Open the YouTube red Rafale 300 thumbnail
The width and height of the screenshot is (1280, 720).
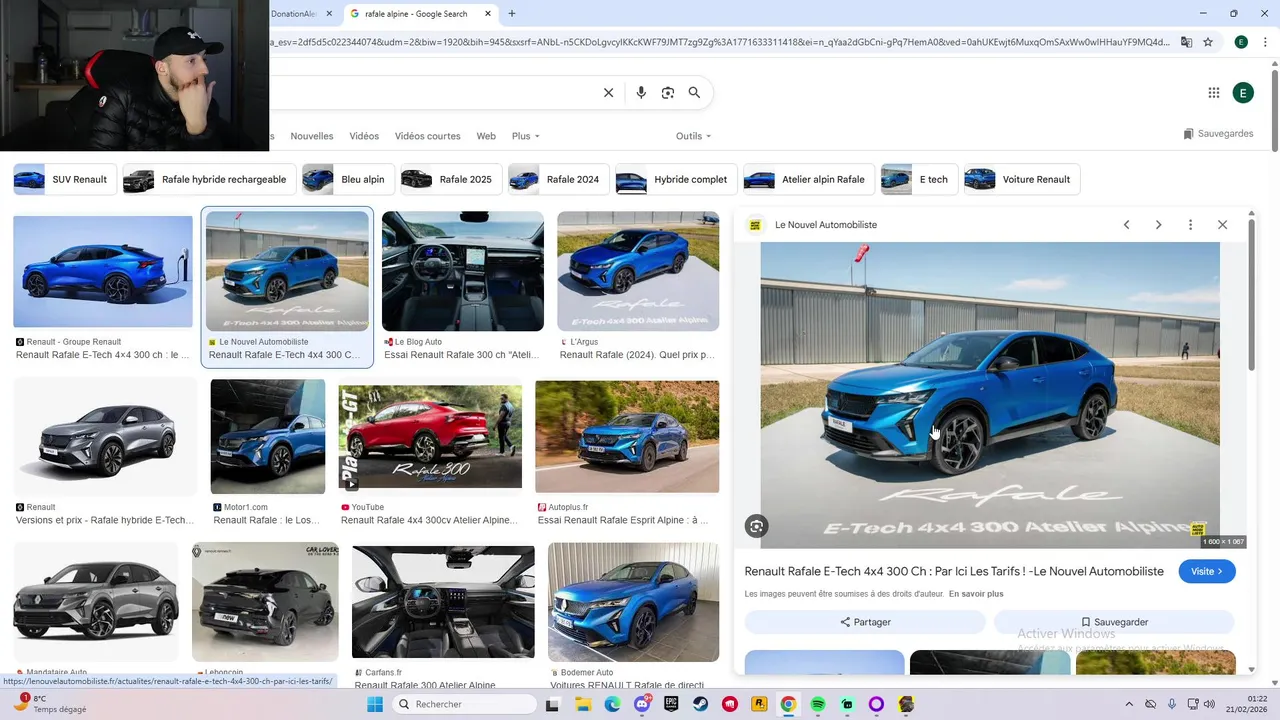coord(430,436)
